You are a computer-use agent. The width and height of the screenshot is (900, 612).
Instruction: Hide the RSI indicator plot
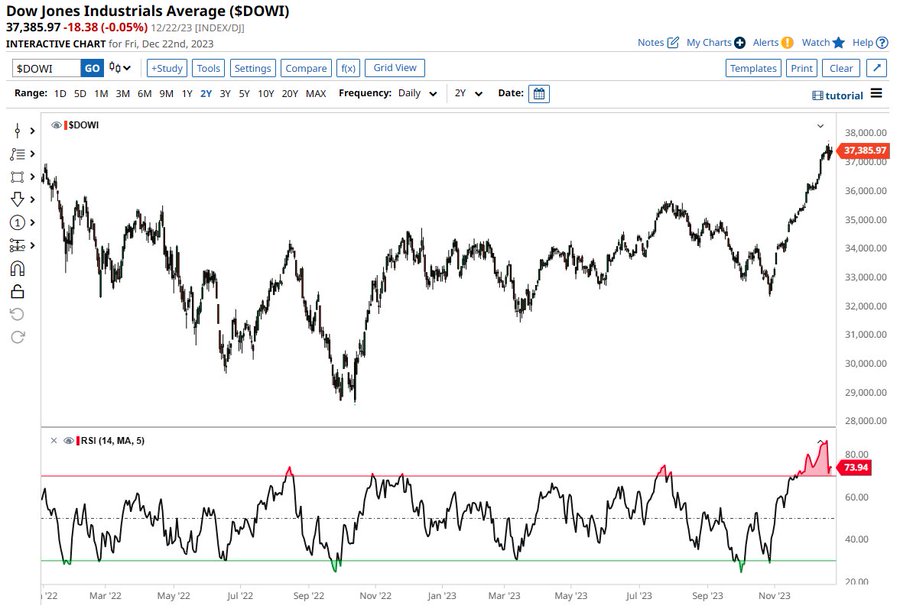coord(68,441)
